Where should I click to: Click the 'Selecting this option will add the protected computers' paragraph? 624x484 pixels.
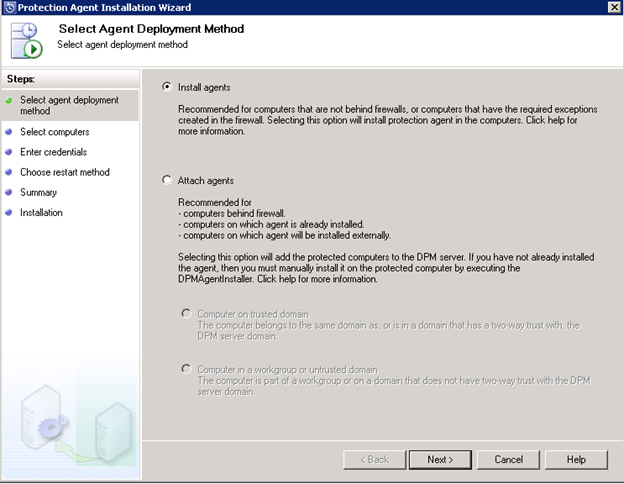tap(386, 268)
